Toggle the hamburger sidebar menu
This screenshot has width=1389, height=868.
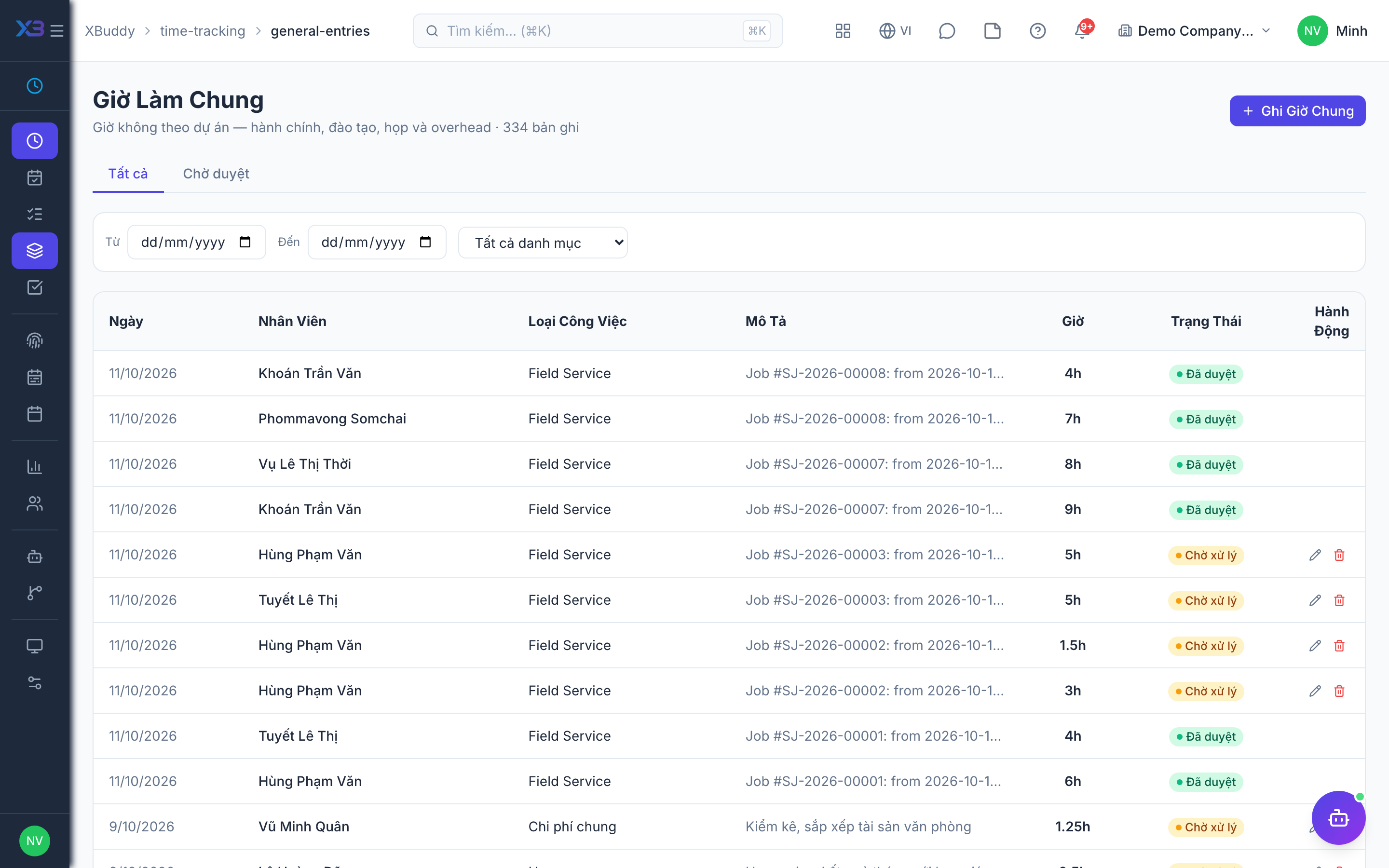(57, 30)
